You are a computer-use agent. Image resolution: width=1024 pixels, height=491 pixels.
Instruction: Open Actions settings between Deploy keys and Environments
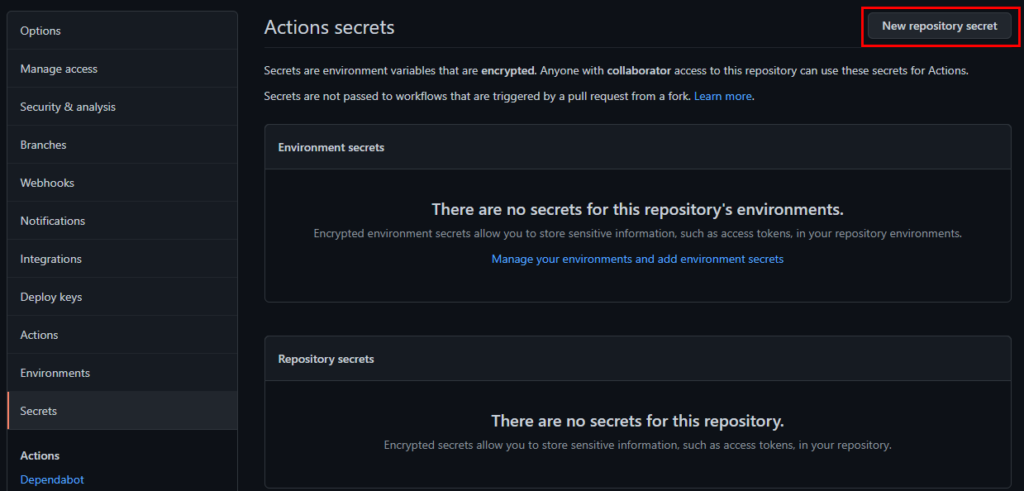[x=39, y=335]
